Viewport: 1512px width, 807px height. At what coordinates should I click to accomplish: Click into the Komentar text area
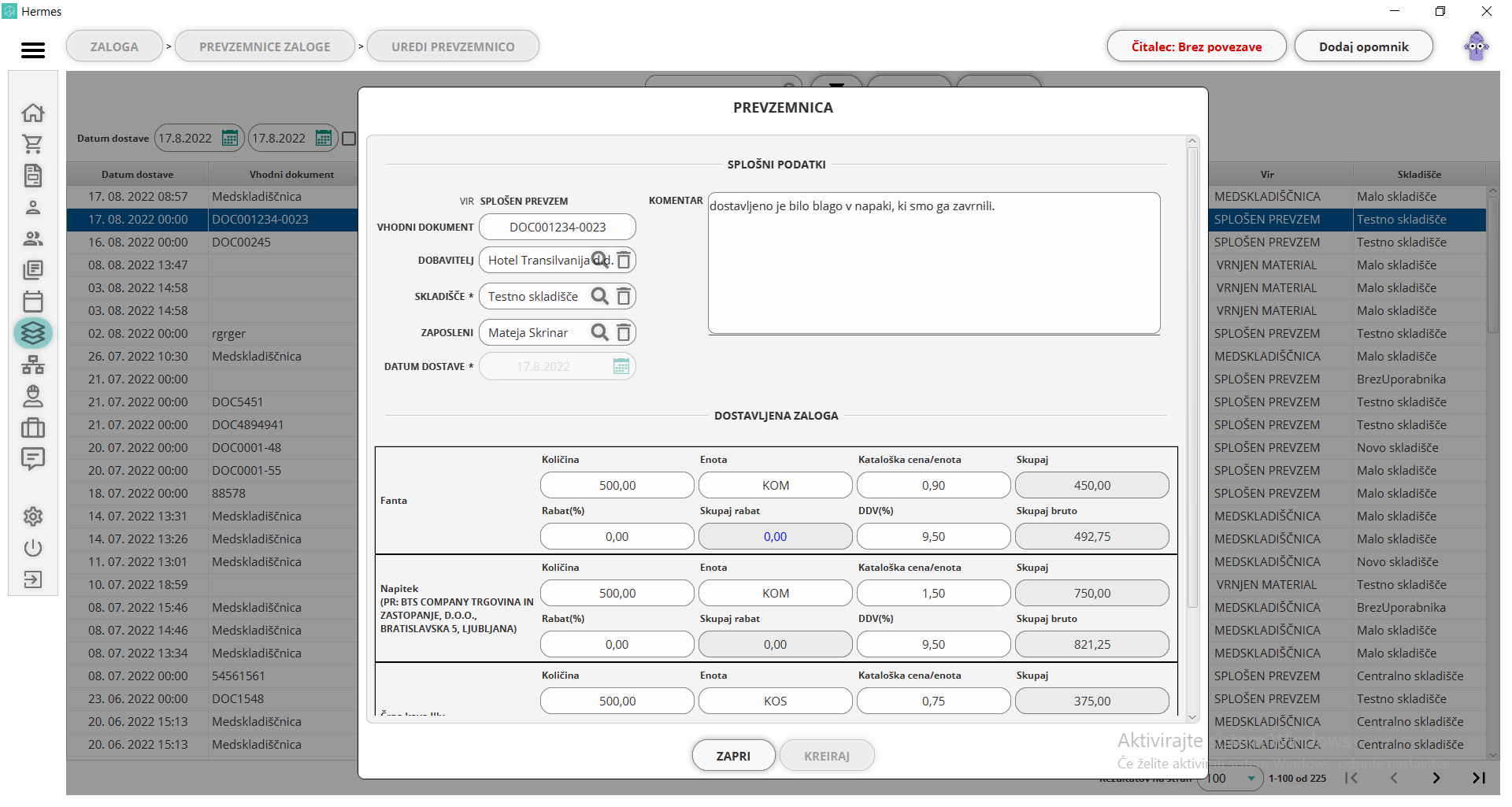(x=934, y=263)
